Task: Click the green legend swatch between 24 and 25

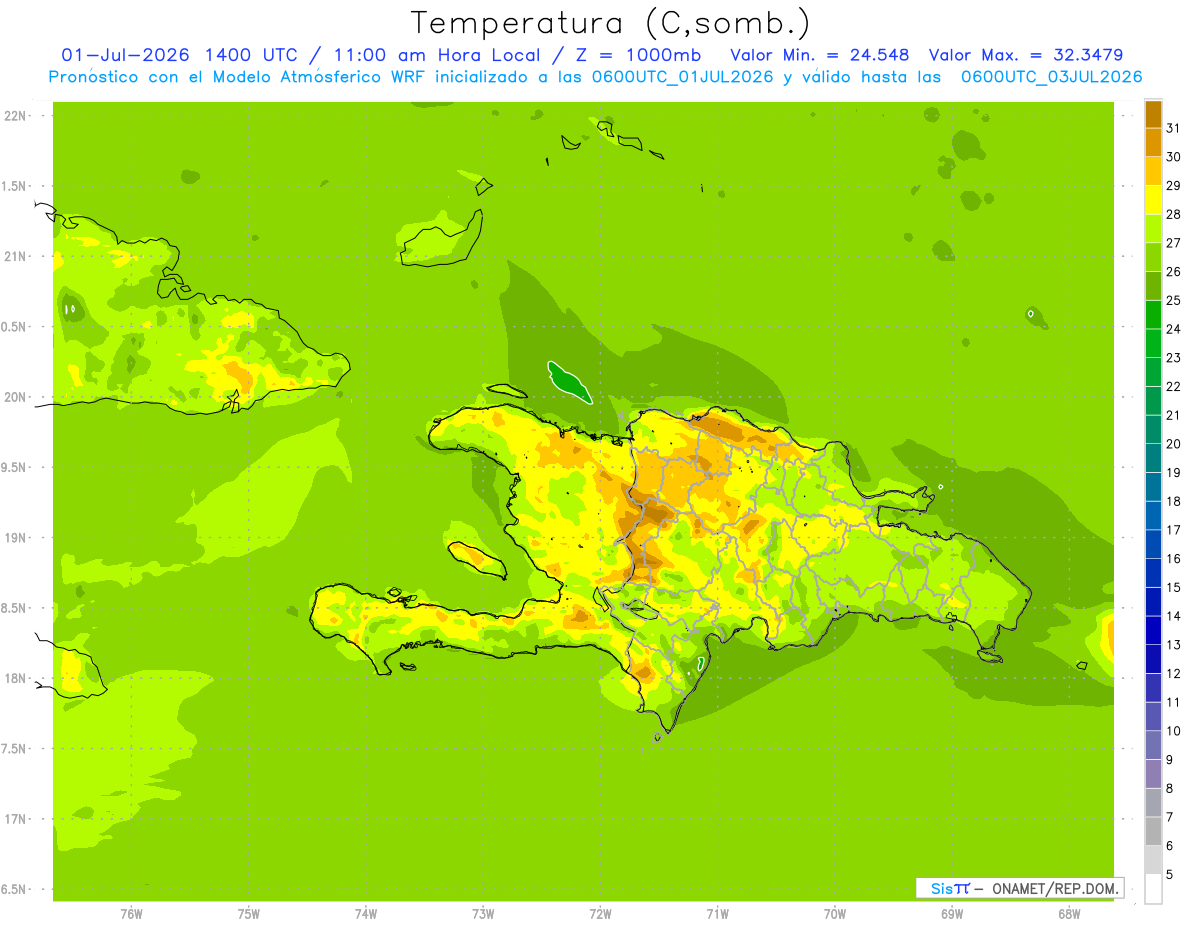Action: 1153,315
